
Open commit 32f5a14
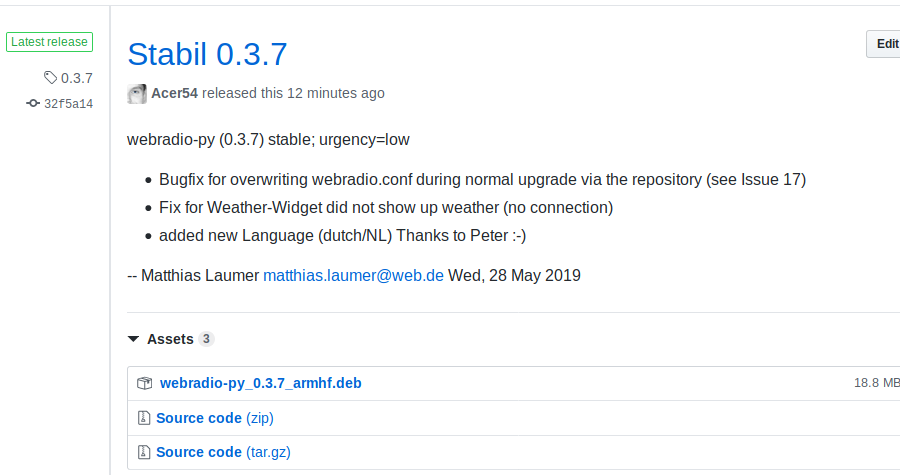(x=68, y=104)
